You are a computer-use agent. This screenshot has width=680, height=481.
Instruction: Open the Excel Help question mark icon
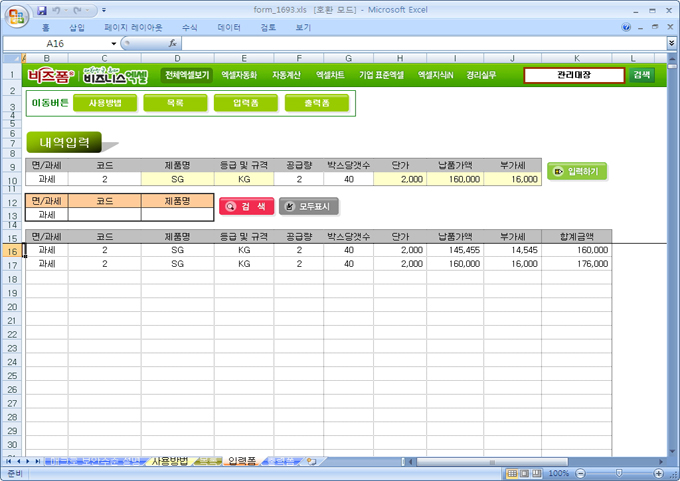[625, 28]
